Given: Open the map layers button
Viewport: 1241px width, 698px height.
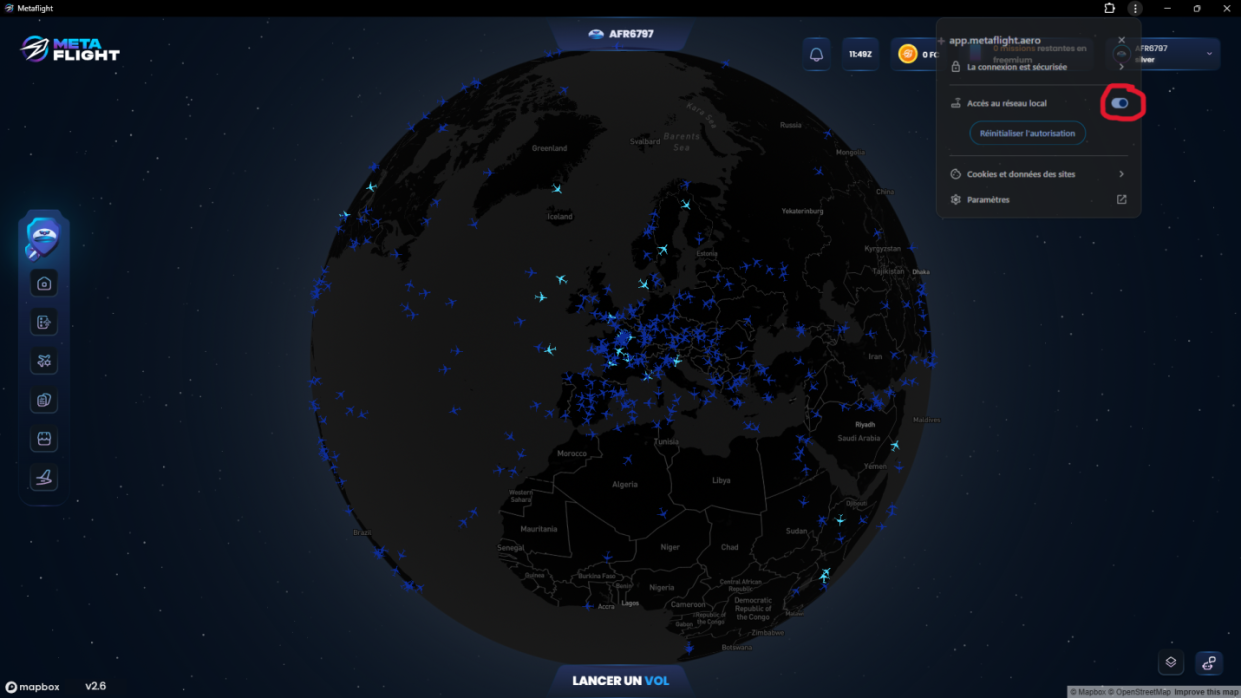Looking at the screenshot, I should pos(1171,662).
